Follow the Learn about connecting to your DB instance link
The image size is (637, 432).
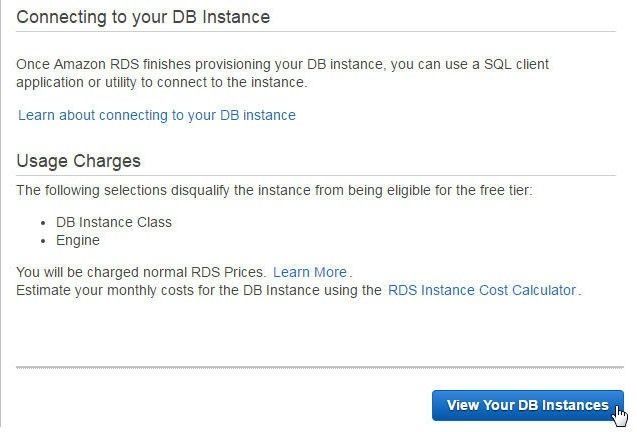(157, 115)
